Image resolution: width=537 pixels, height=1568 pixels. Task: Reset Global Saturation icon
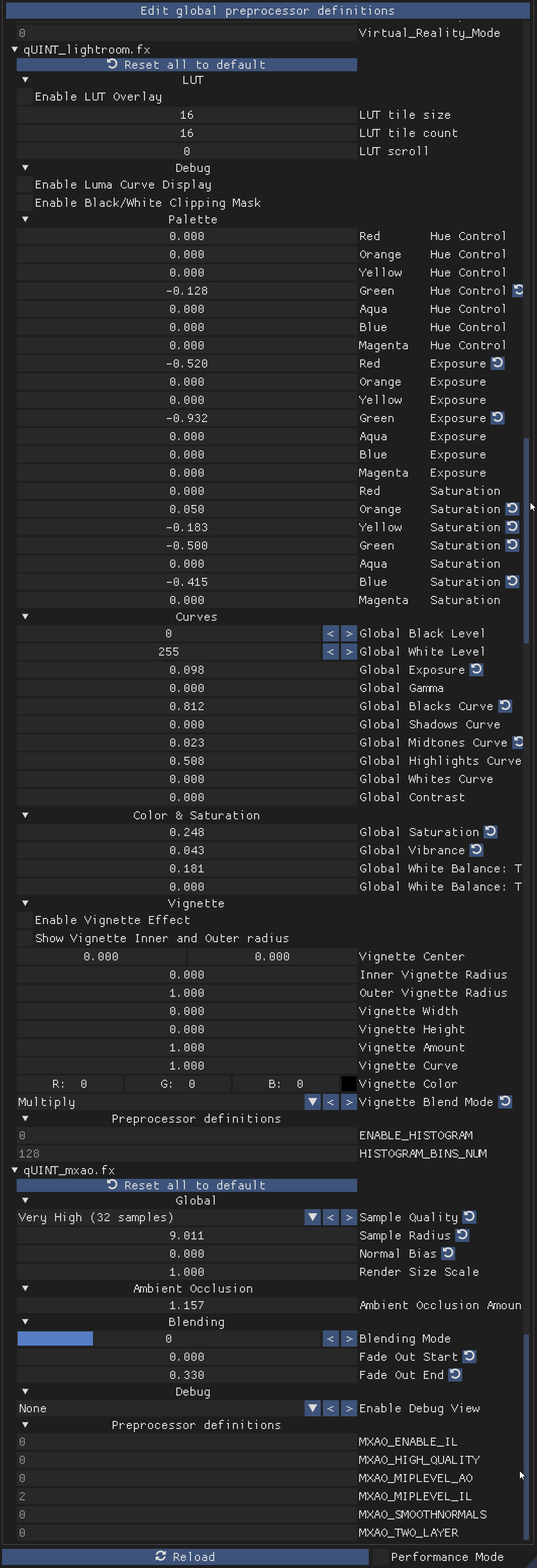pyautogui.click(x=491, y=832)
